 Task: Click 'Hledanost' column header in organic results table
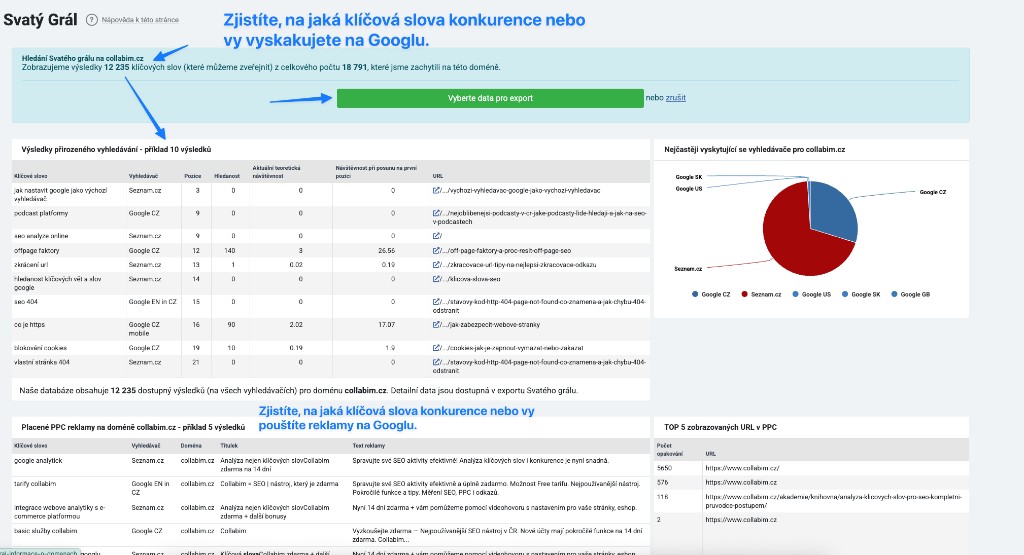click(x=227, y=176)
